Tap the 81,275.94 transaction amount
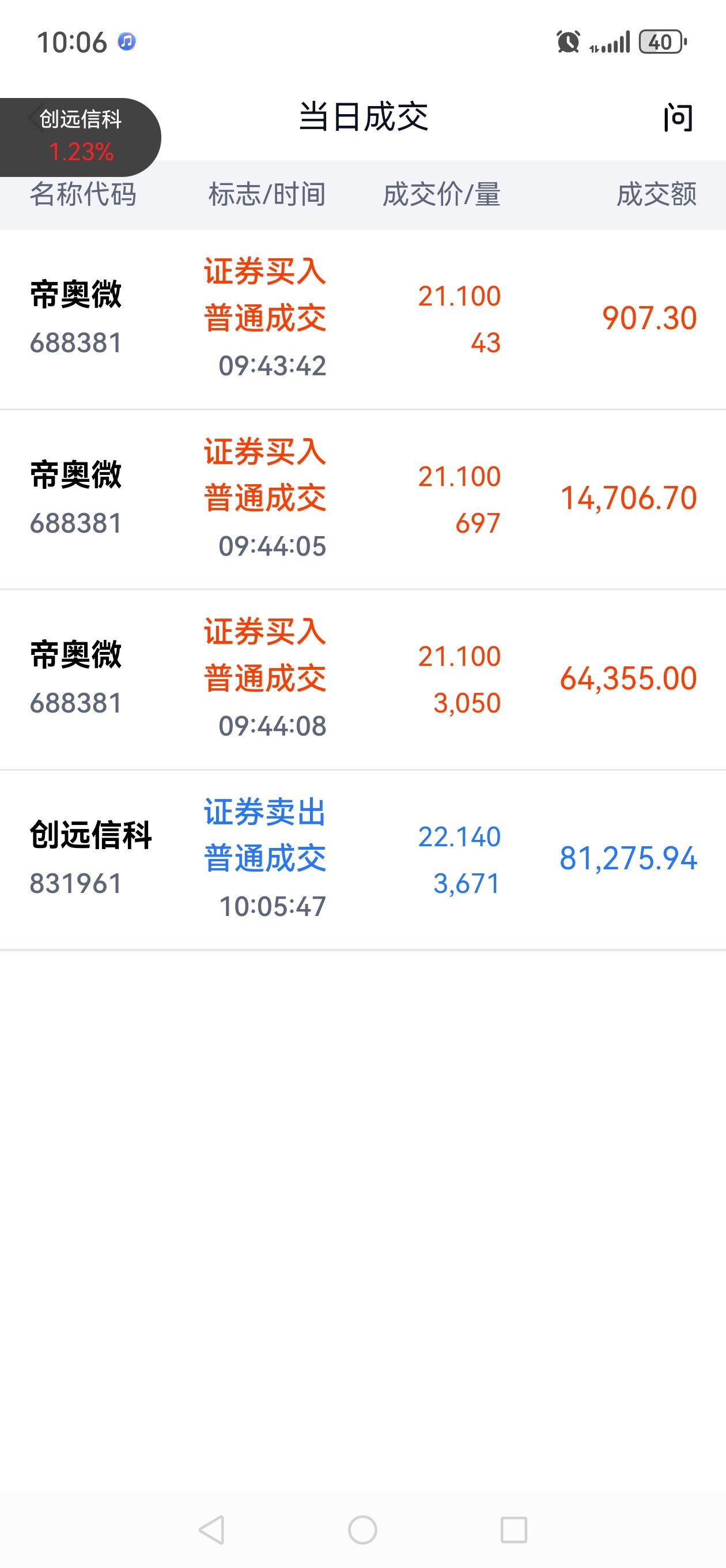Screen dimensions: 726x1568 click(x=628, y=859)
